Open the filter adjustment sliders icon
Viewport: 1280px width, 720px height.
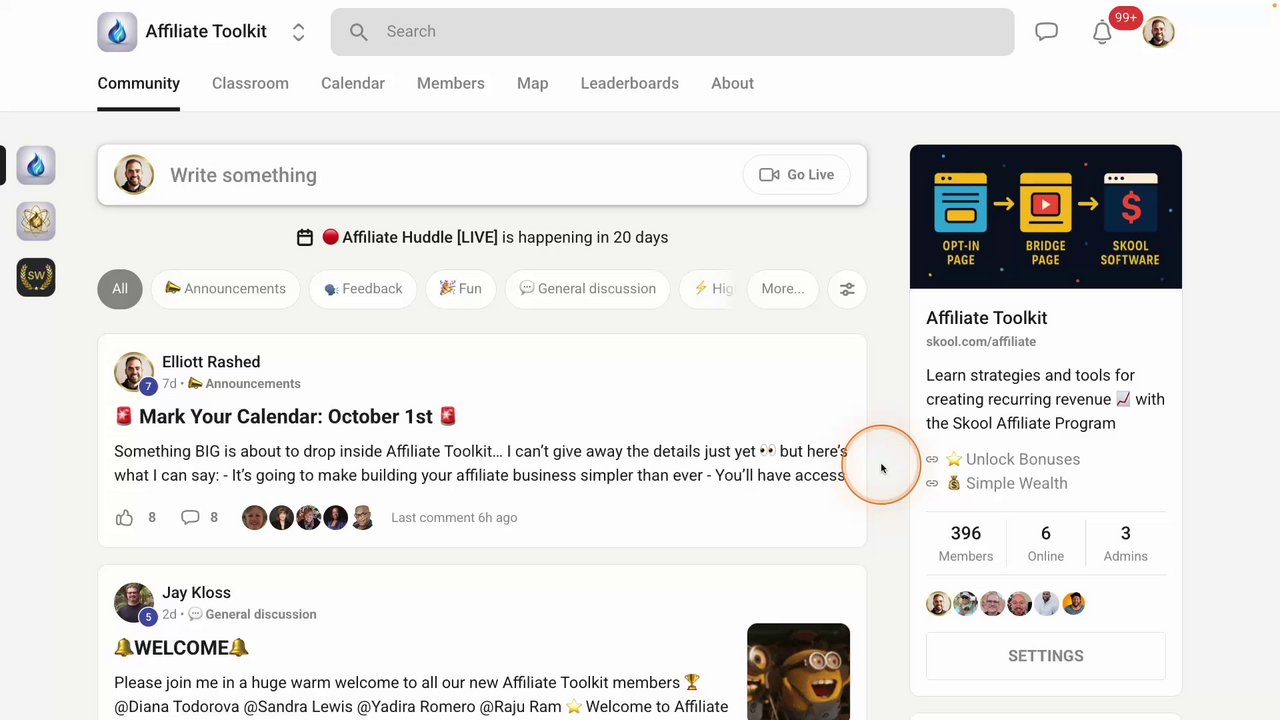[x=847, y=288]
